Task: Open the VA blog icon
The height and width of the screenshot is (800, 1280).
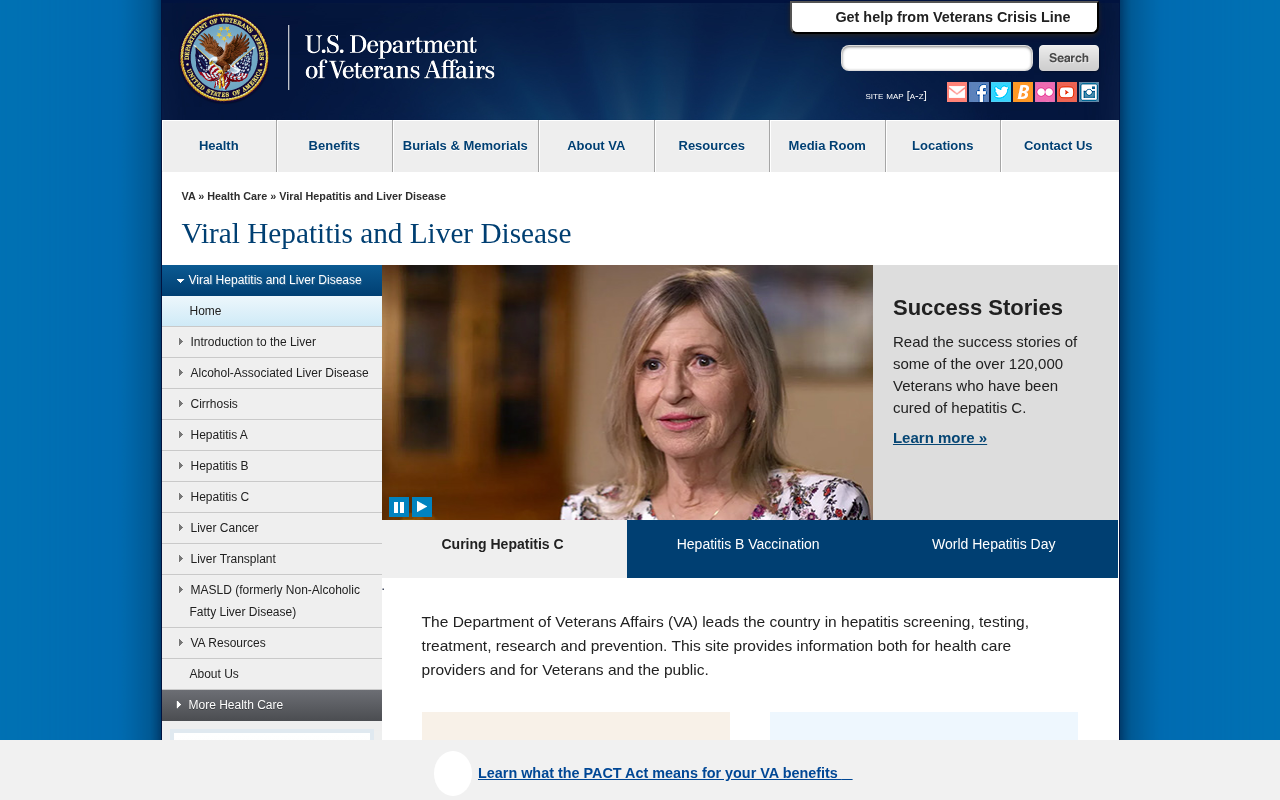Action: [1023, 92]
